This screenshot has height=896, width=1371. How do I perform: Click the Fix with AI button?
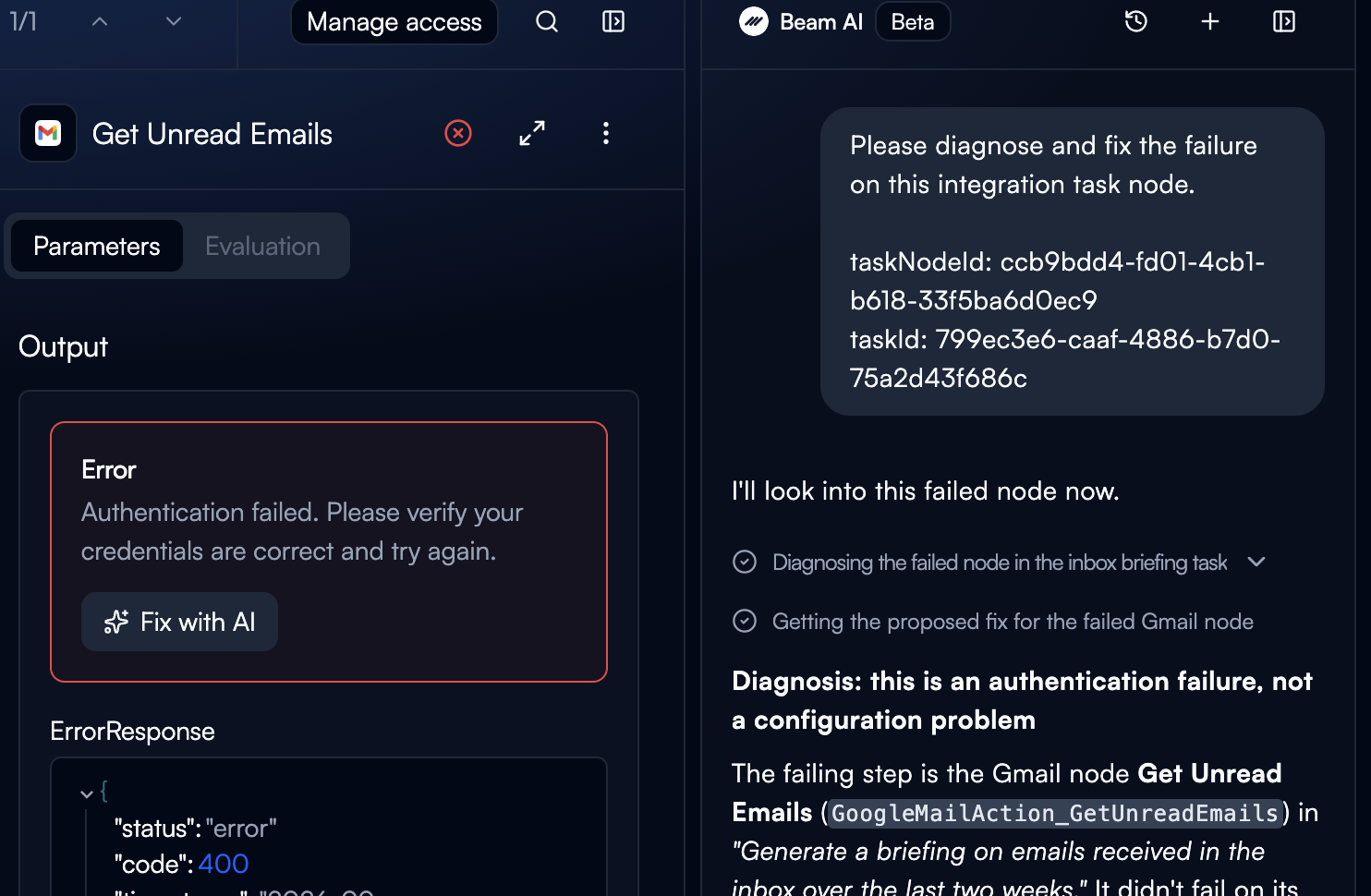179,622
